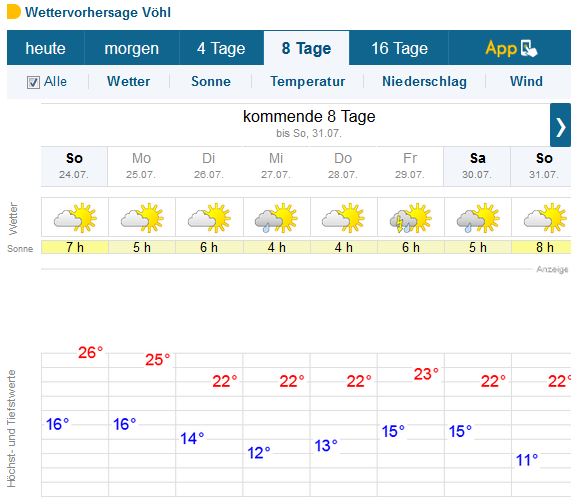The image size is (584, 504).
Task: Open the heute tab
Action: click(x=45, y=48)
